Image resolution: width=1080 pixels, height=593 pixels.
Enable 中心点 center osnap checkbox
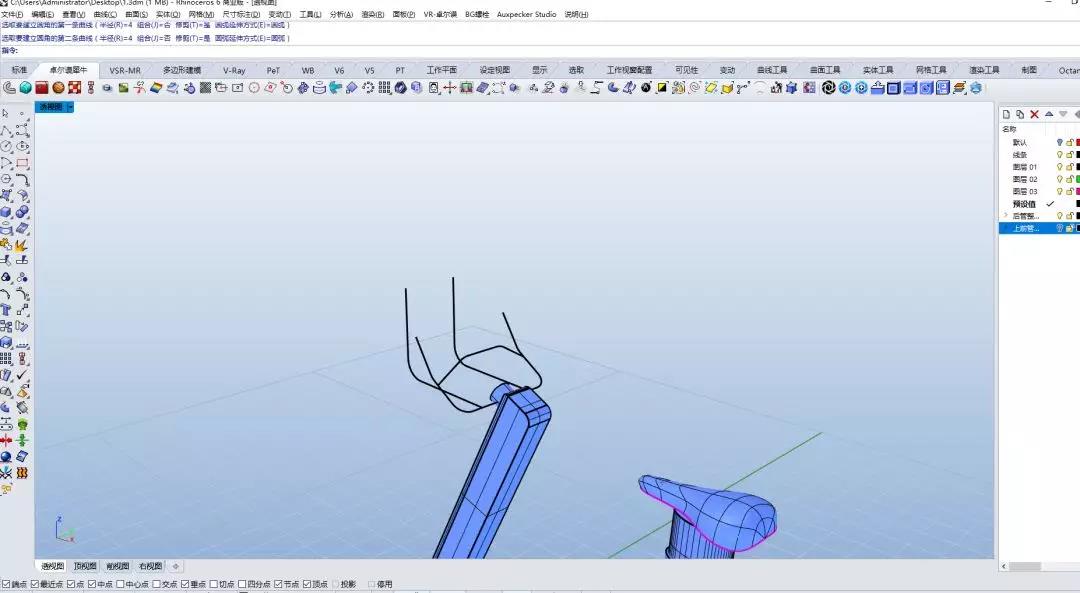pyautogui.click(x=121, y=584)
